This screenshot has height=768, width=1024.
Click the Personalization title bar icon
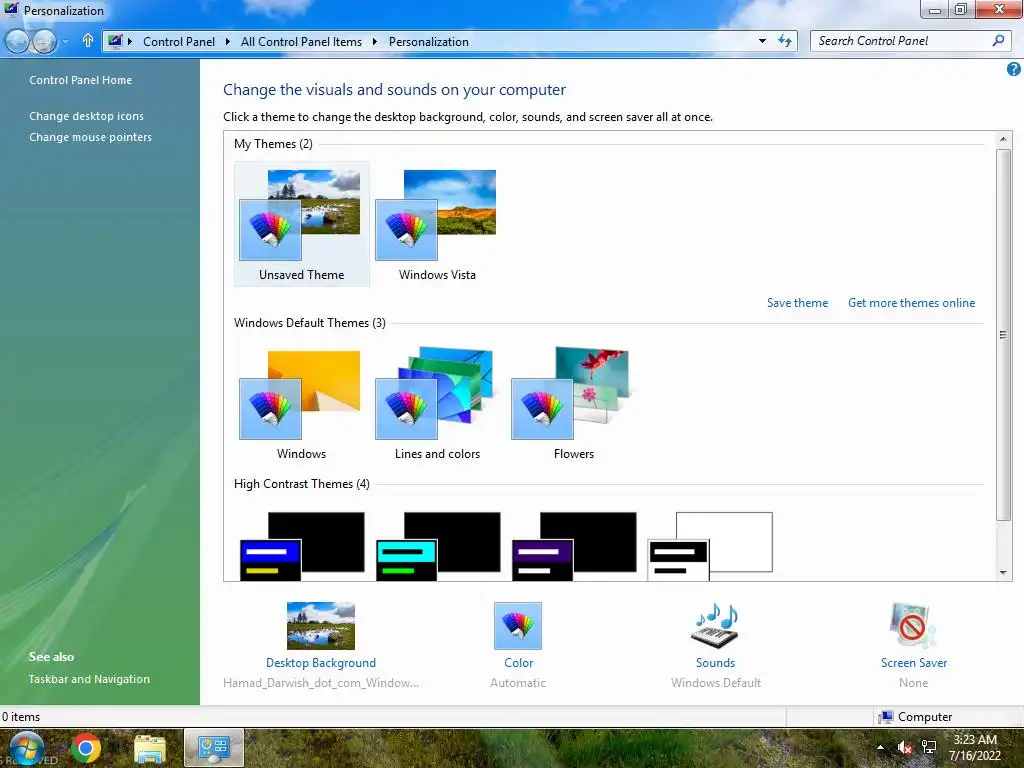tap(11, 10)
